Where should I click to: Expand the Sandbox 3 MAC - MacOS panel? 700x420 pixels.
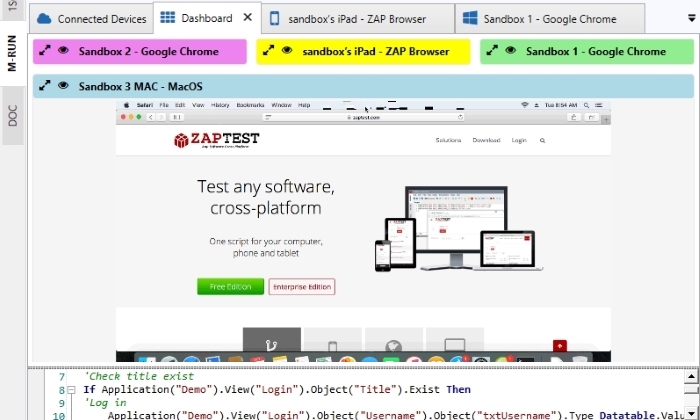tap(44, 86)
